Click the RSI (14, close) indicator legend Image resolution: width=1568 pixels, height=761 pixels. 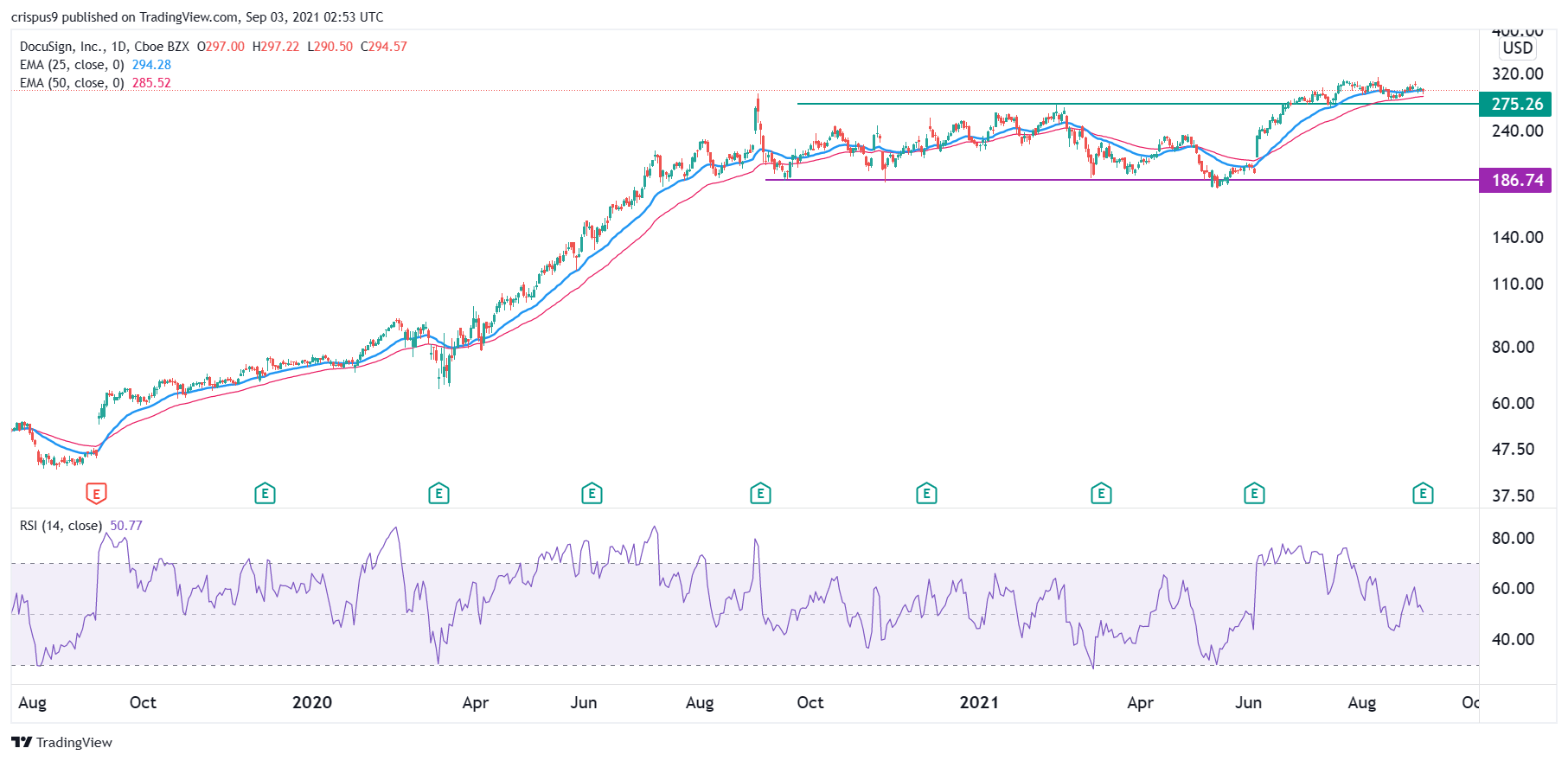[x=61, y=526]
